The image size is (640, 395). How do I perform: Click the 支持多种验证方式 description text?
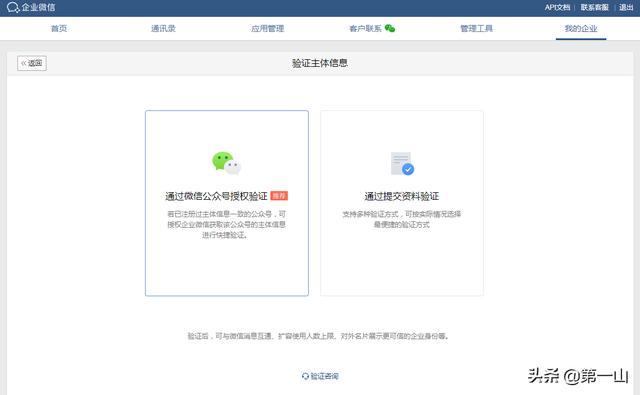point(402,219)
